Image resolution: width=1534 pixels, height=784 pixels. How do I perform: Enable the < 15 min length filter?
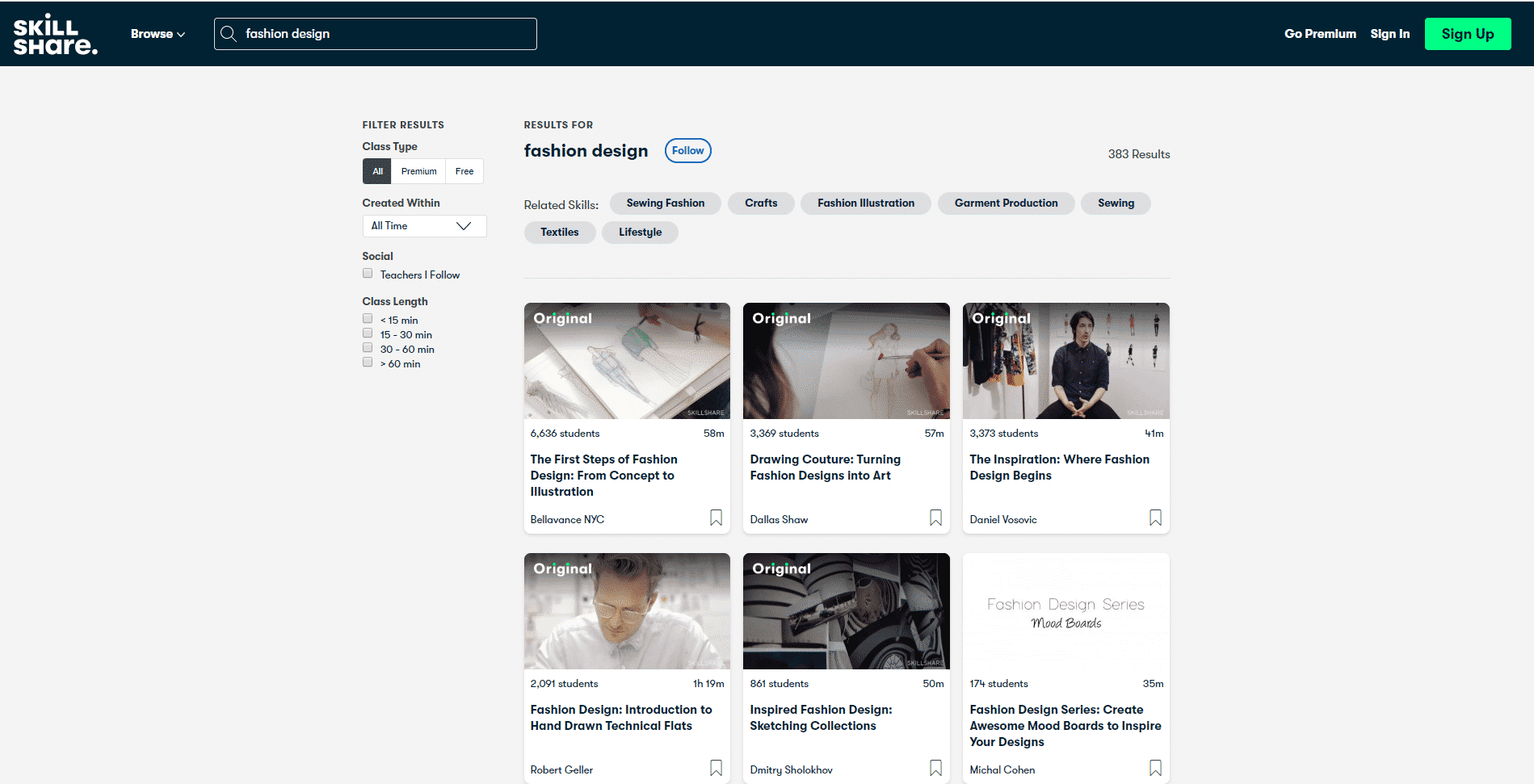[368, 319]
